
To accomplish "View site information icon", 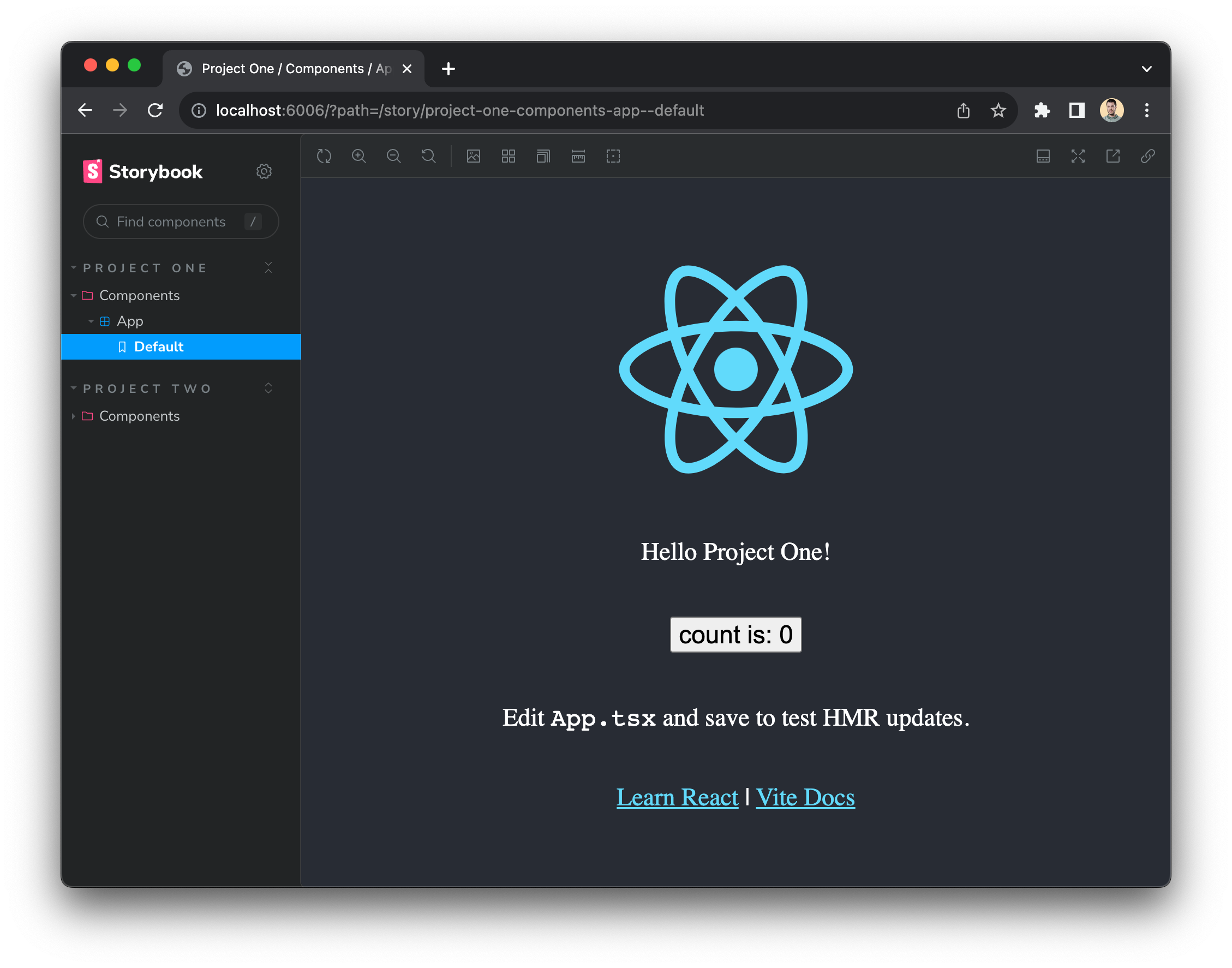I will tap(199, 110).
